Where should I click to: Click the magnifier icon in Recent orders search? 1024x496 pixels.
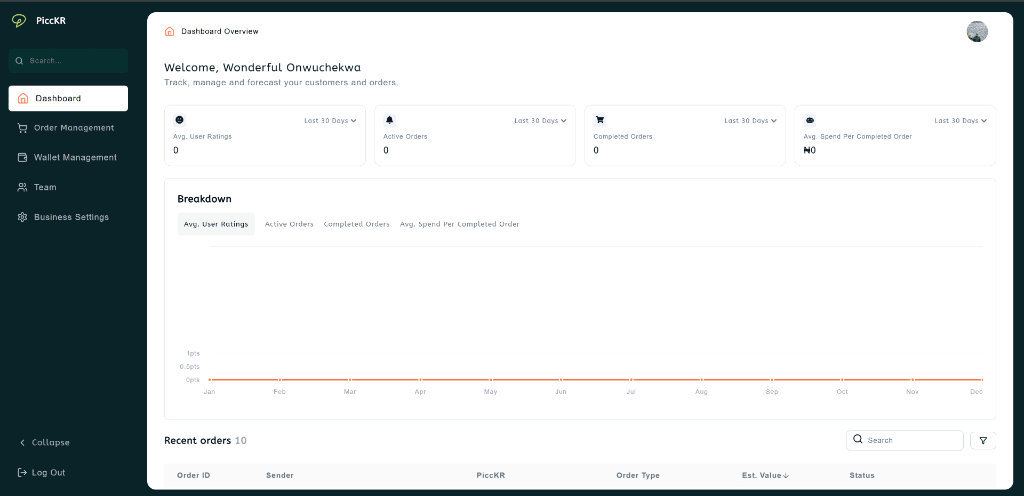(x=858, y=439)
